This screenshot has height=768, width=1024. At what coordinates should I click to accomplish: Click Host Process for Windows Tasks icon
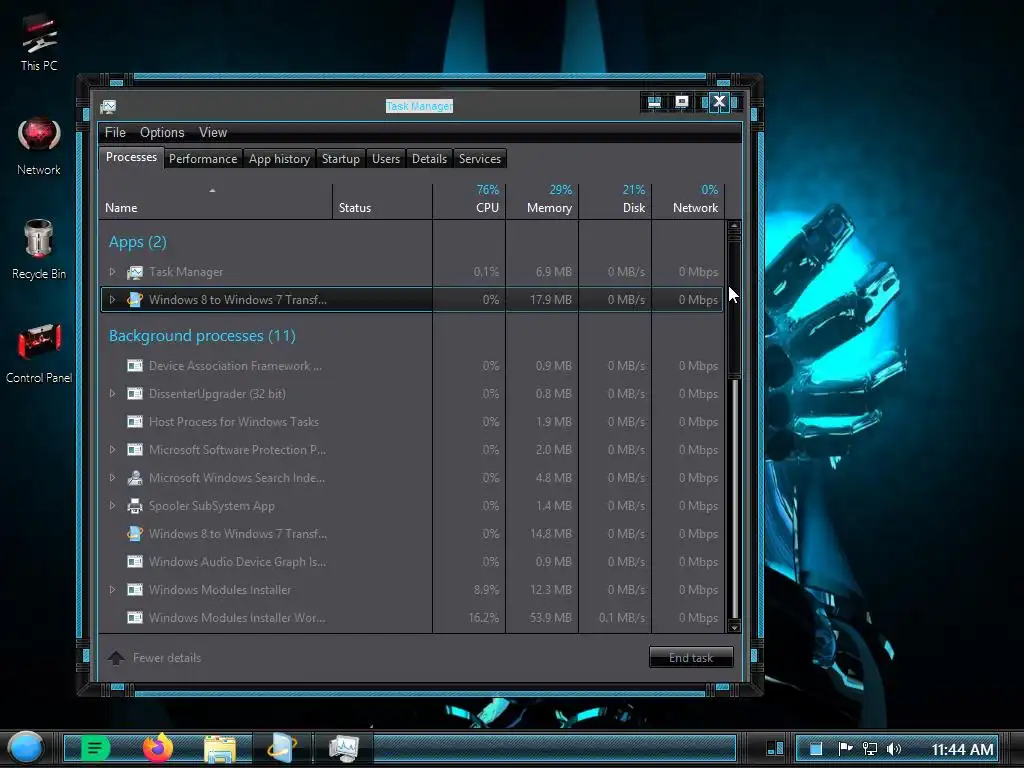135,422
